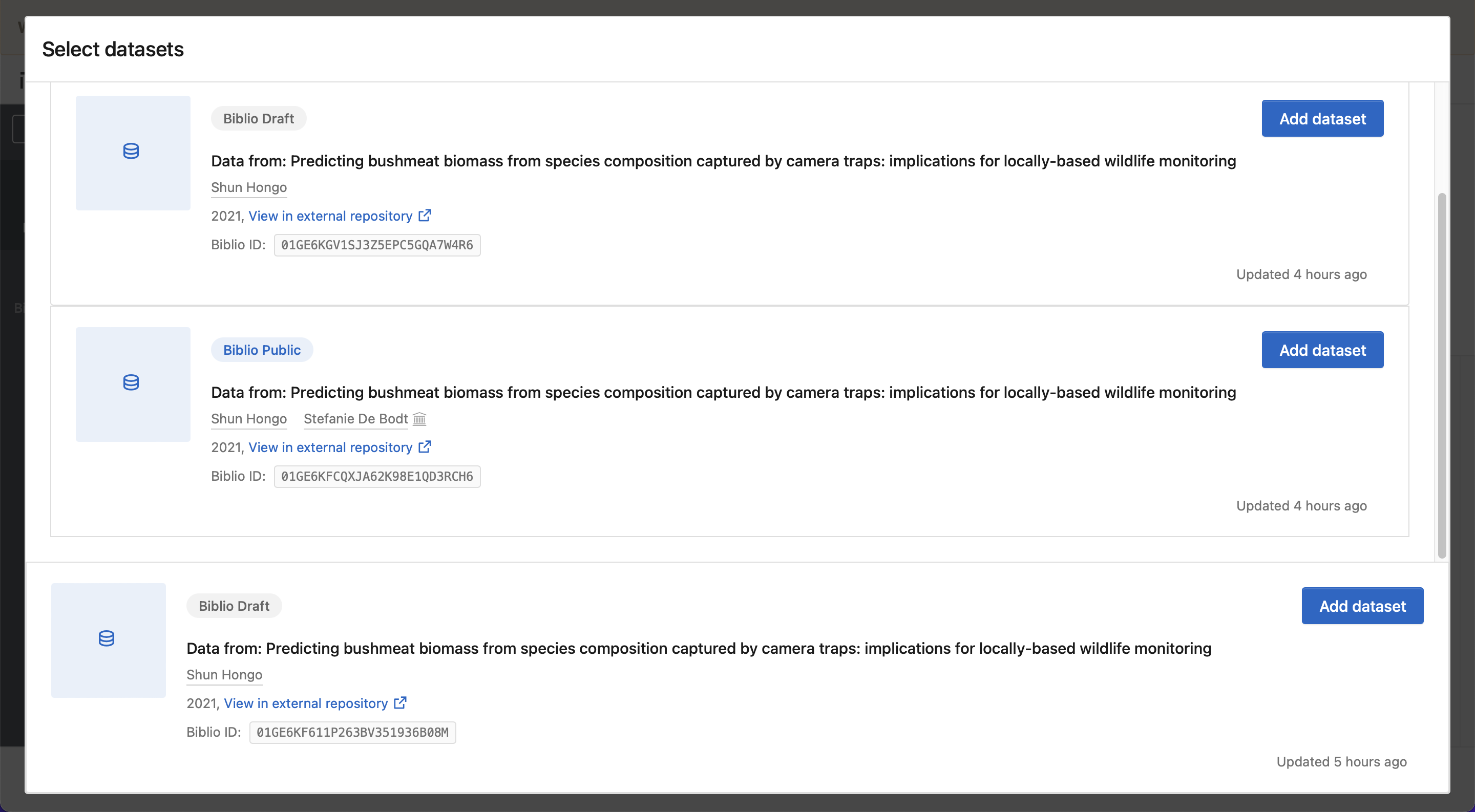
Task: Open View in external repository for the bottom dataset
Action: click(305, 703)
